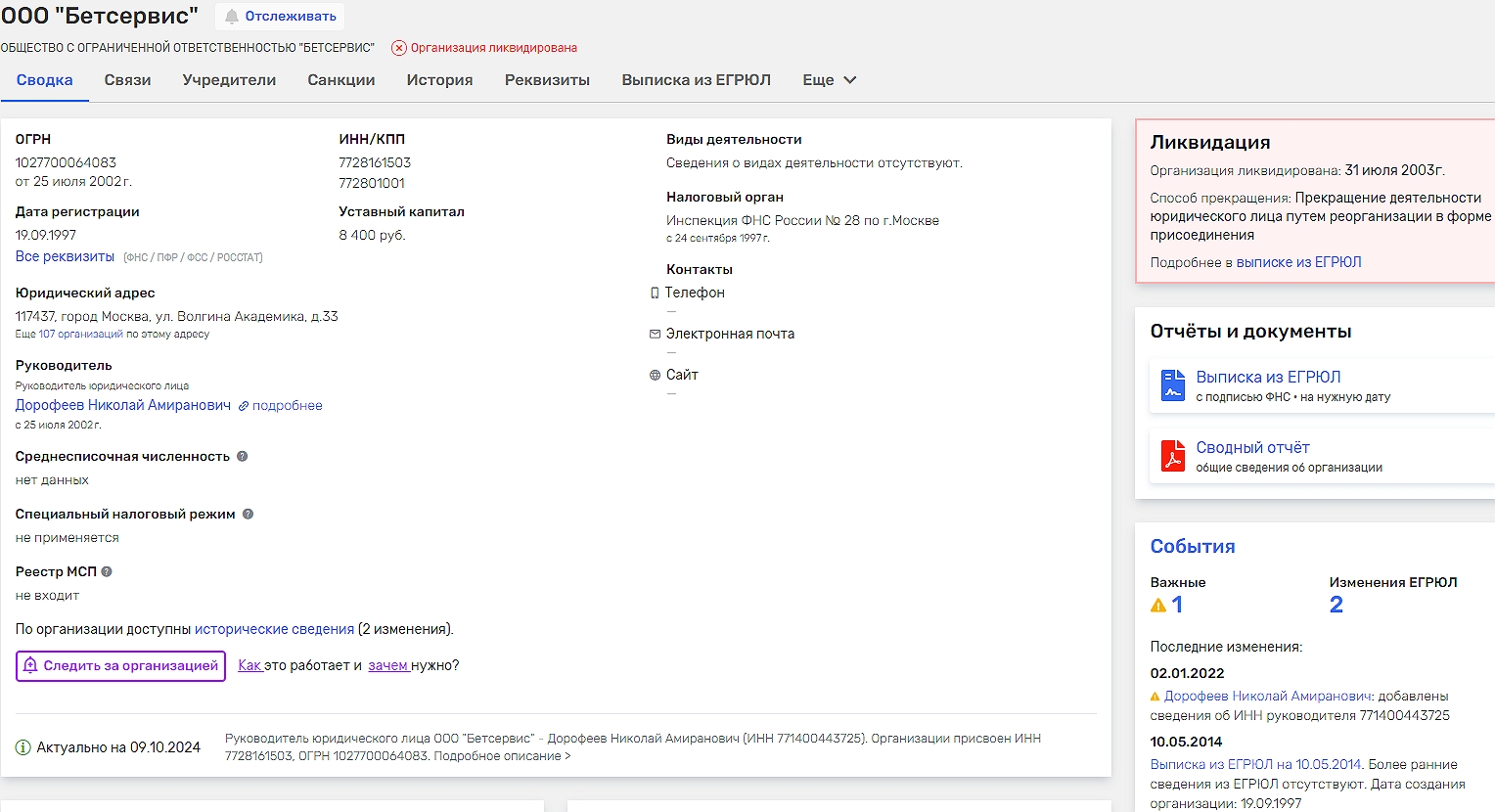
Task: Click the legal address text 117437
Action: (177, 316)
